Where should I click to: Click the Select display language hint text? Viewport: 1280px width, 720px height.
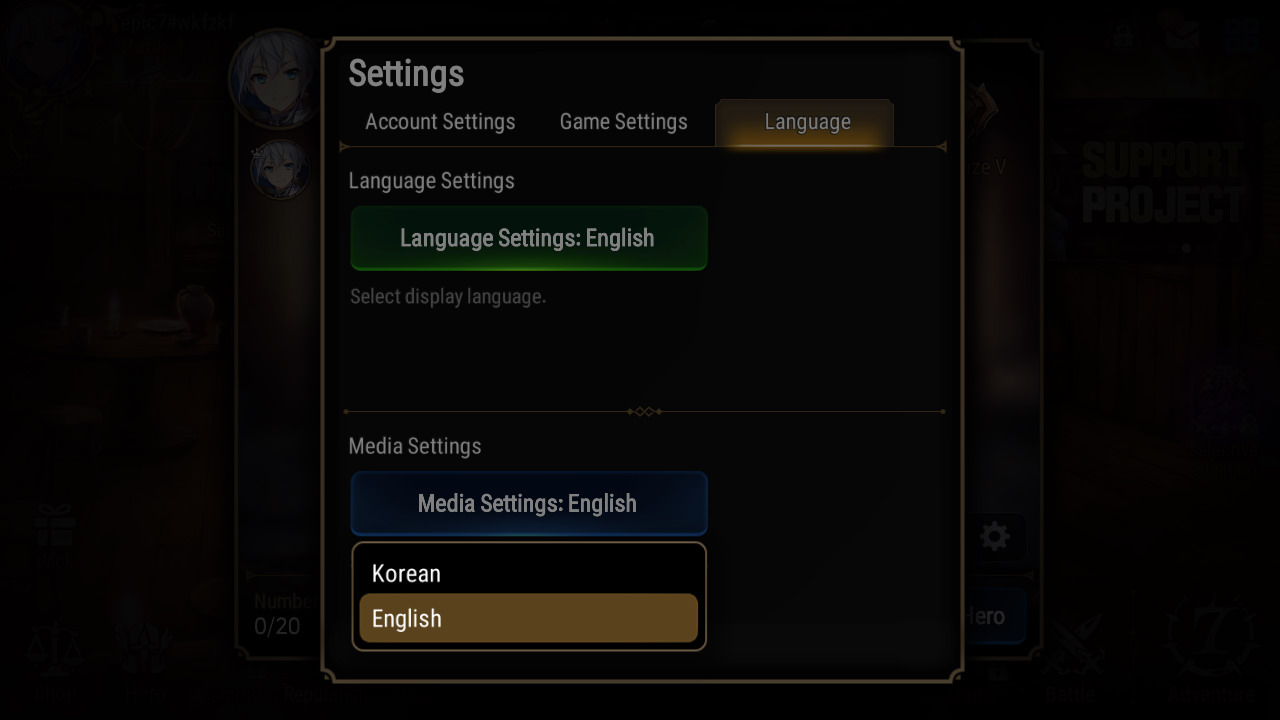coord(448,297)
